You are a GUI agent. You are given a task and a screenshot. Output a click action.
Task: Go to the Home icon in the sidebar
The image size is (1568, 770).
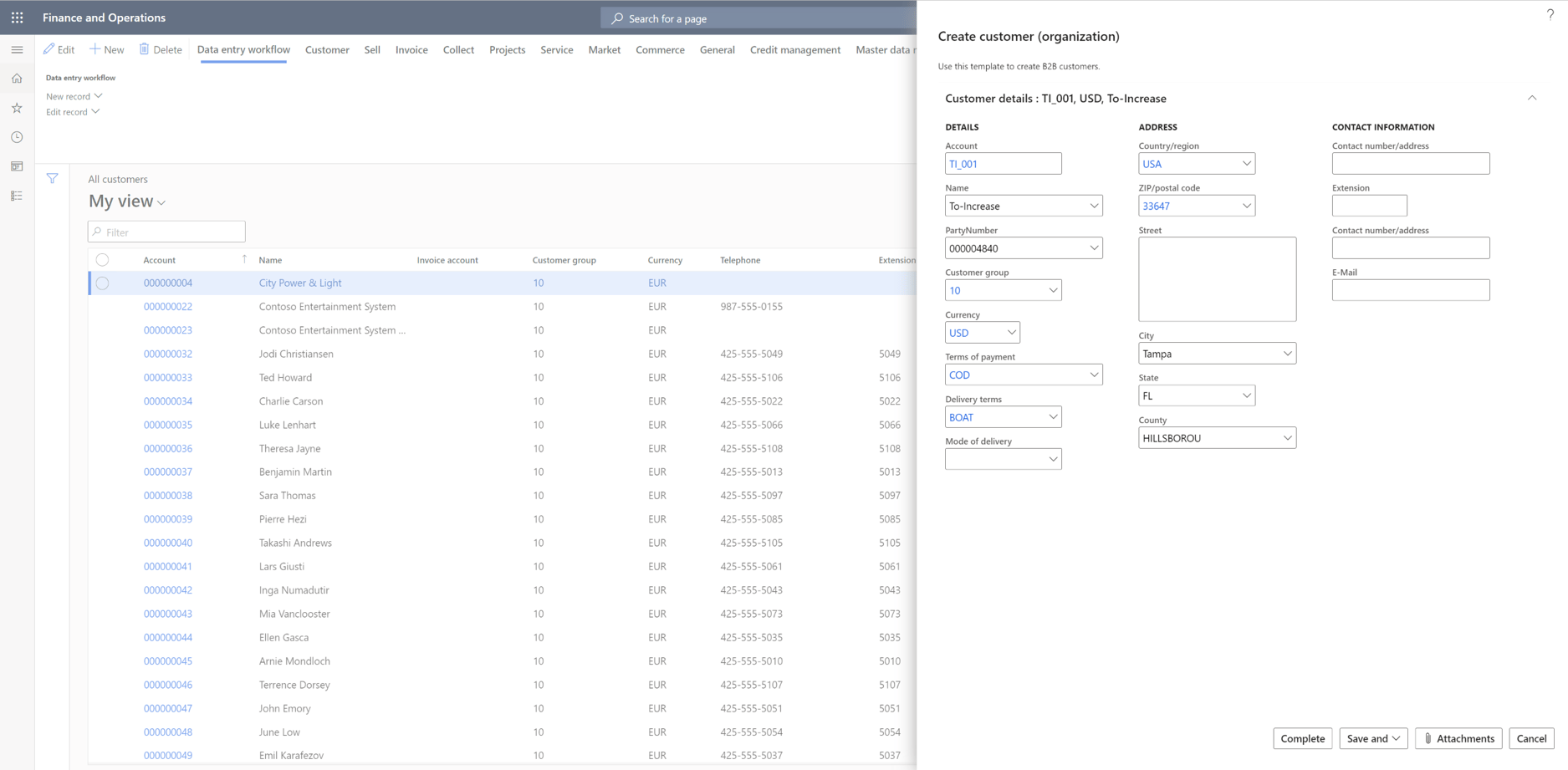[x=17, y=78]
